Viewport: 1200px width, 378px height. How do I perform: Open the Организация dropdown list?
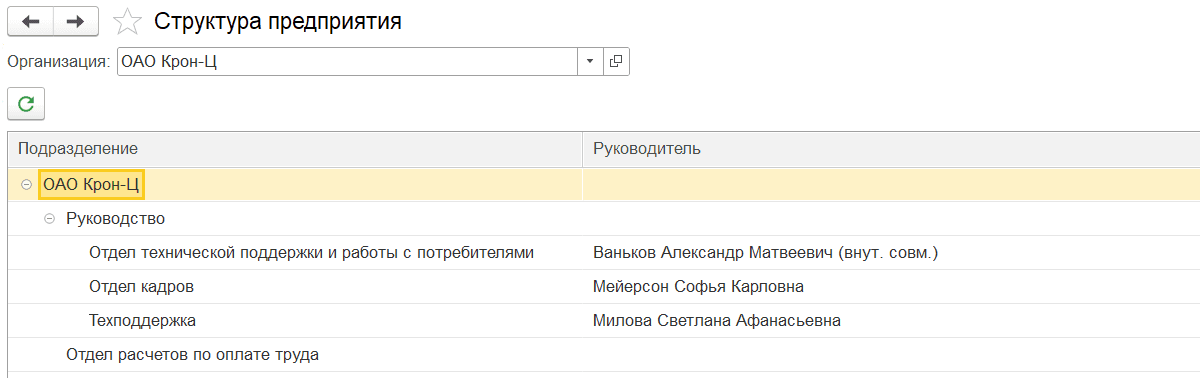pos(590,61)
